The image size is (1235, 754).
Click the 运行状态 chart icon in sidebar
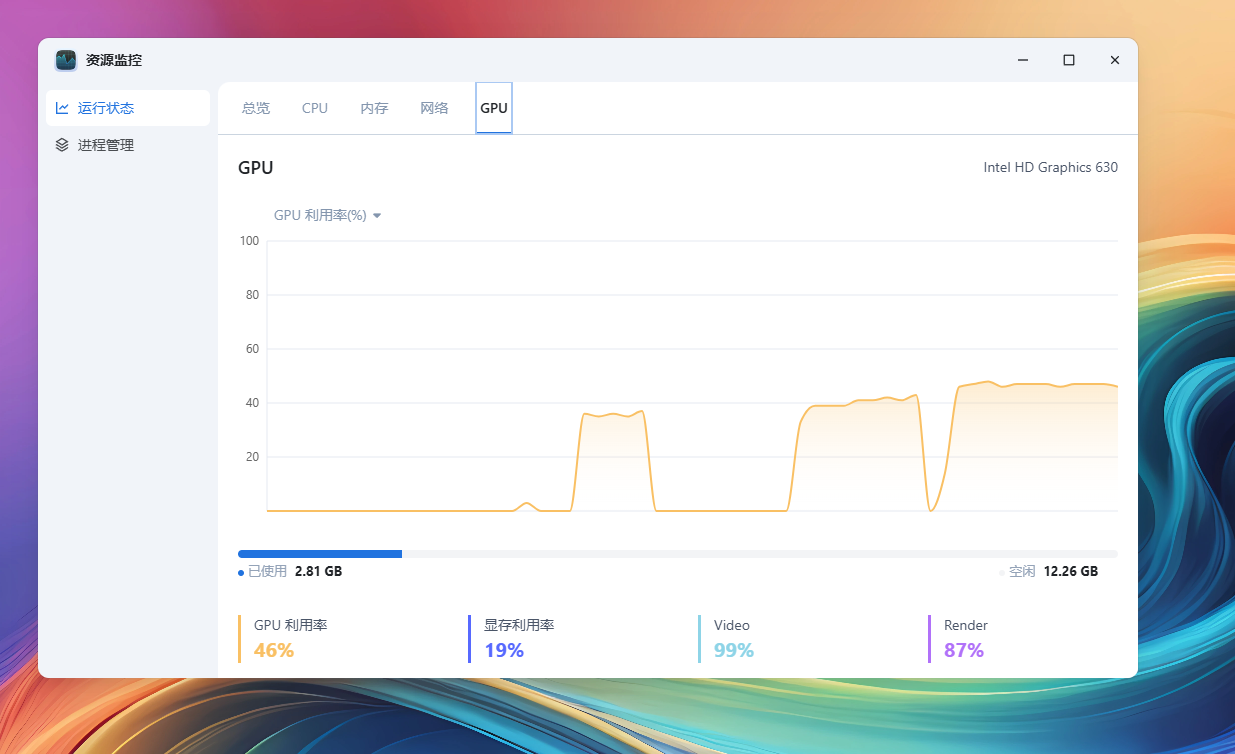pos(62,108)
